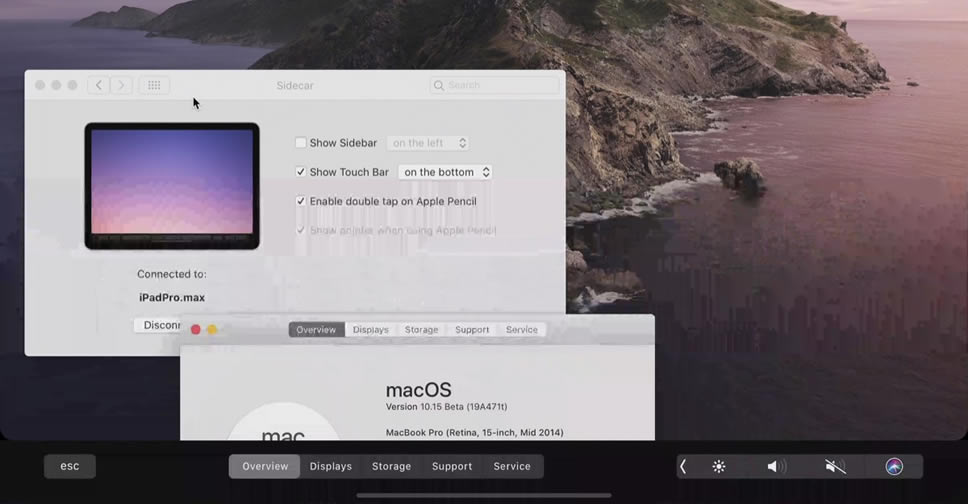Open the sidebar position 'on the left' dropdown

(428, 143)
